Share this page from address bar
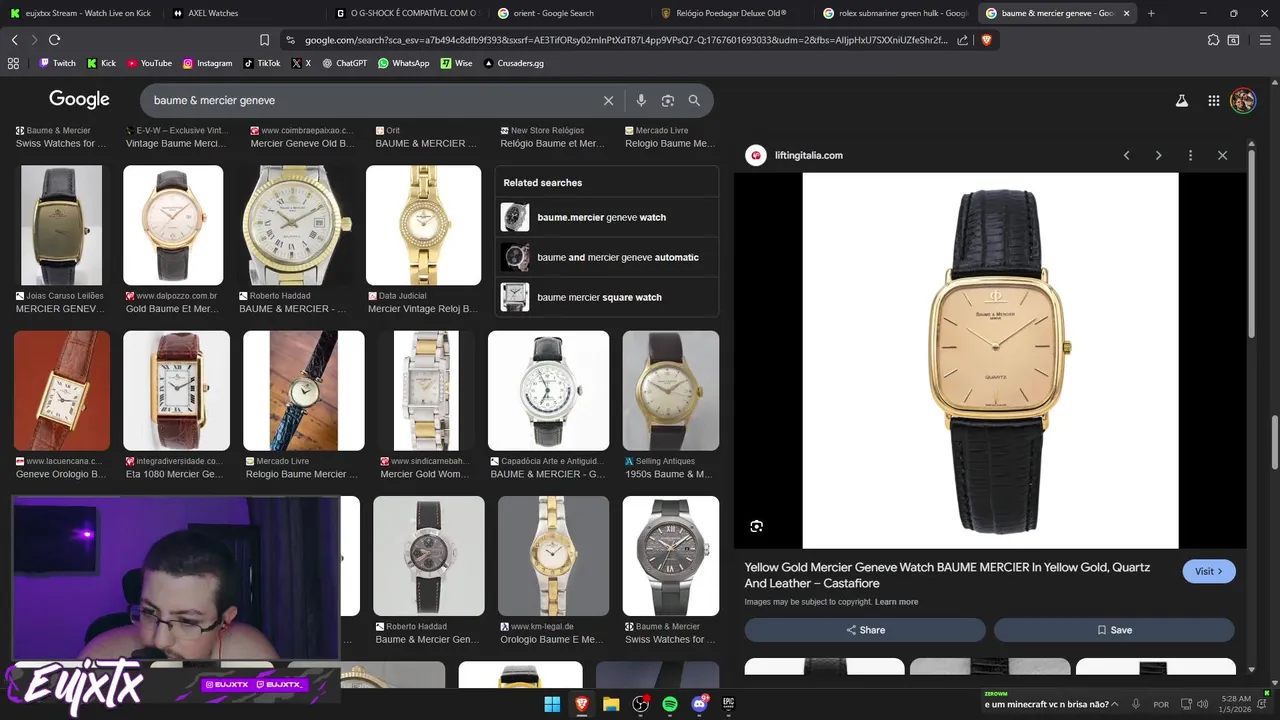 point(962,40)
